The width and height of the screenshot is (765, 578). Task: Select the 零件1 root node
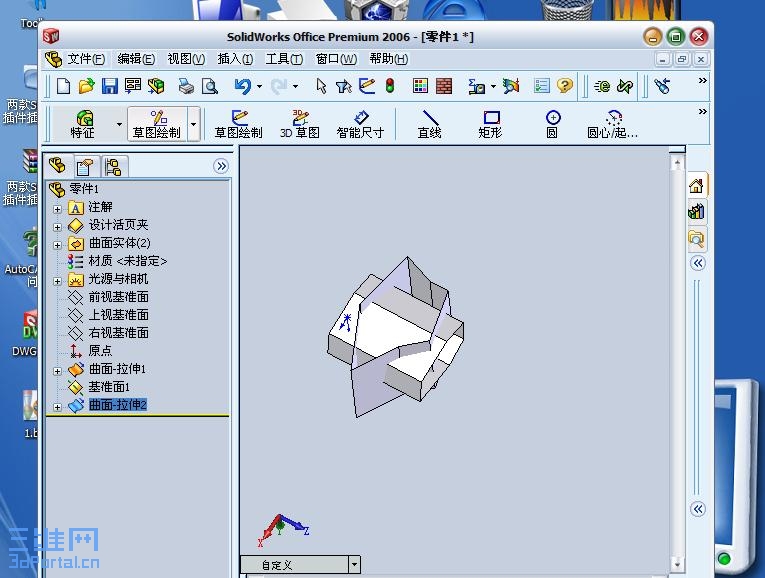[x=84, y=188]
